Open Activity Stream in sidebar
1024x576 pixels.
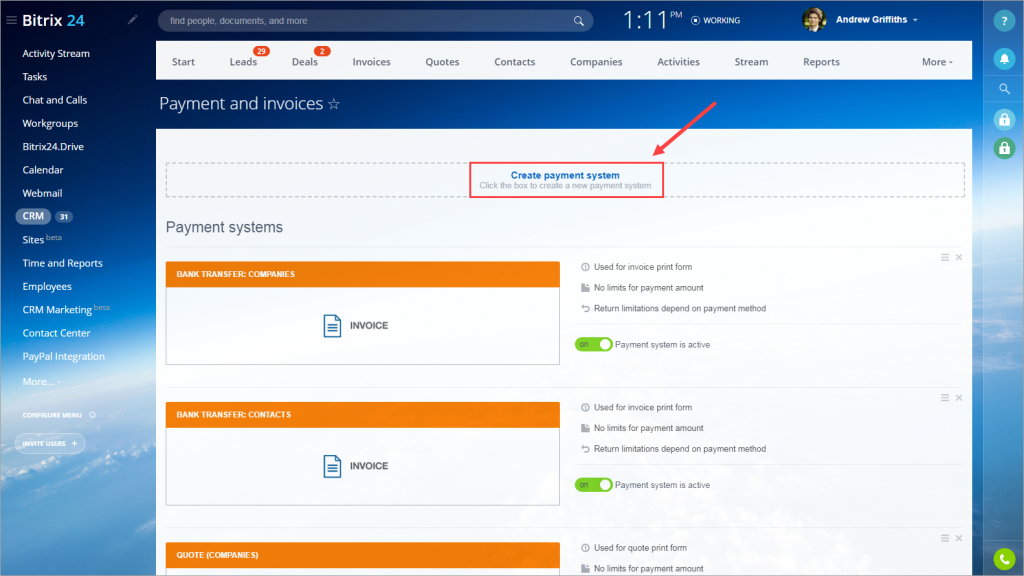[56, 54]
